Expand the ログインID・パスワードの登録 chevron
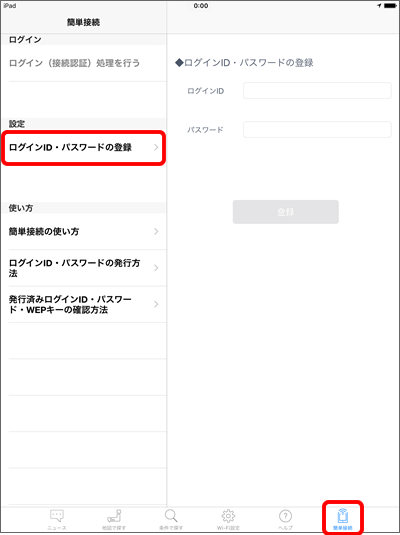Viewport: 400px width, 535px height. [156, 147]
